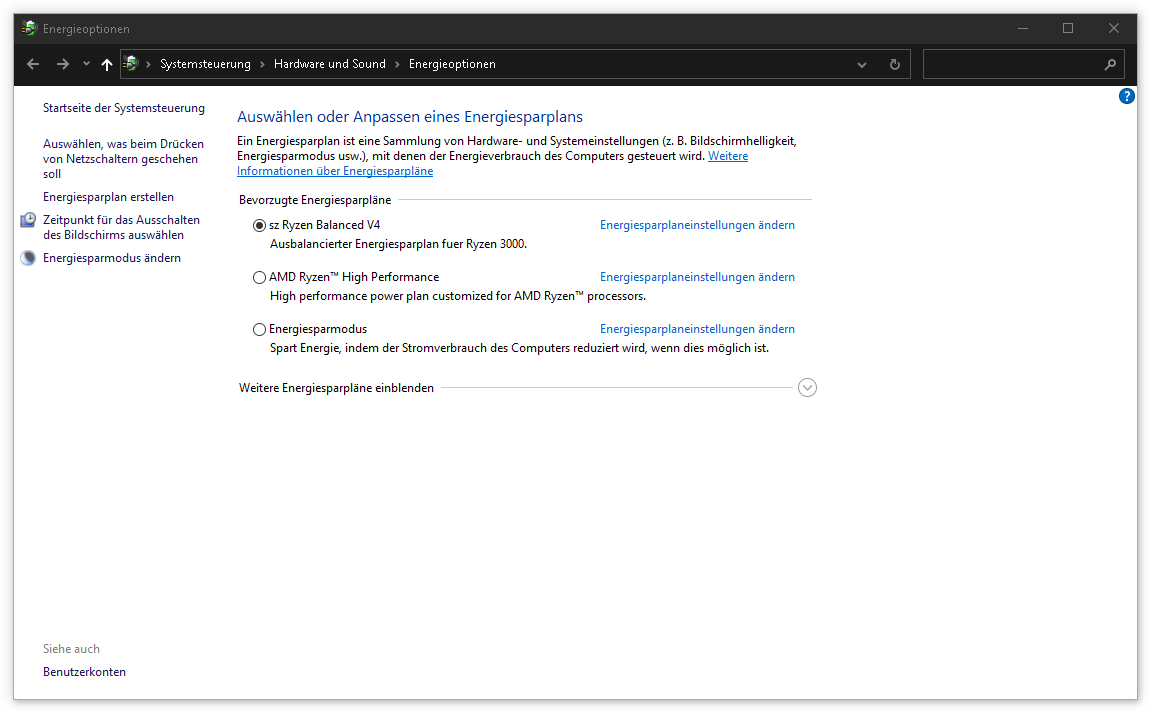
Task: Click the search magnifier icon
Action: coord(1110,65)
